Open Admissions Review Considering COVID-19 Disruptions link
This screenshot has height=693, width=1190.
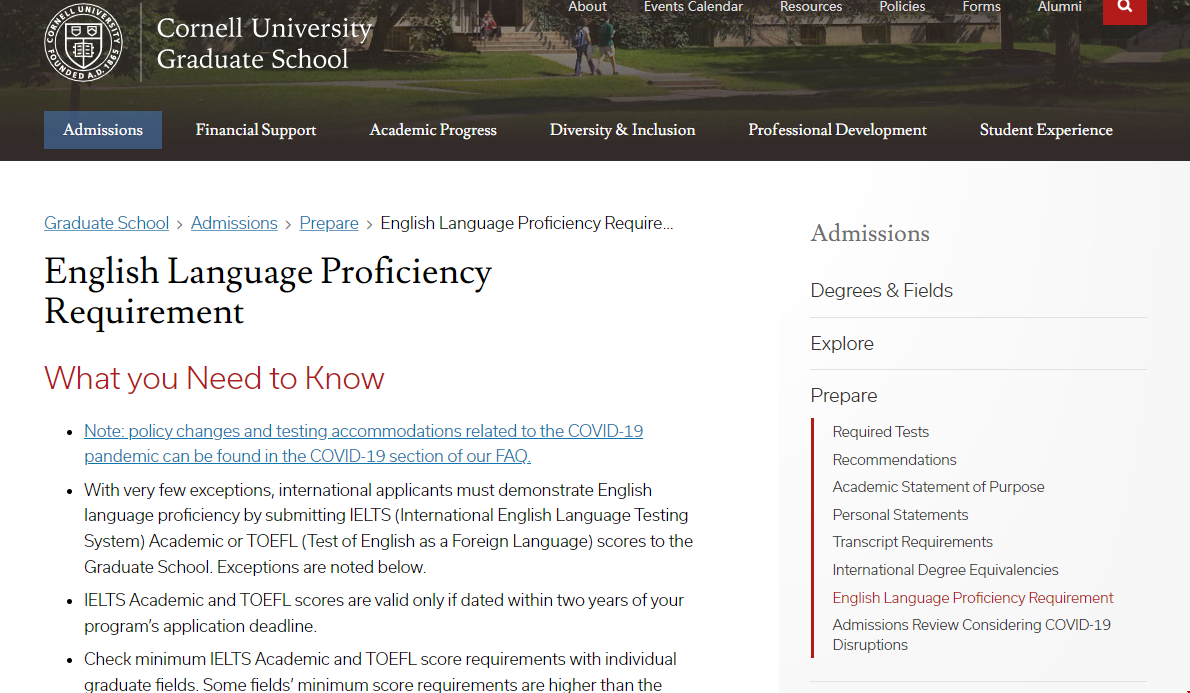[x=971, y=635]
